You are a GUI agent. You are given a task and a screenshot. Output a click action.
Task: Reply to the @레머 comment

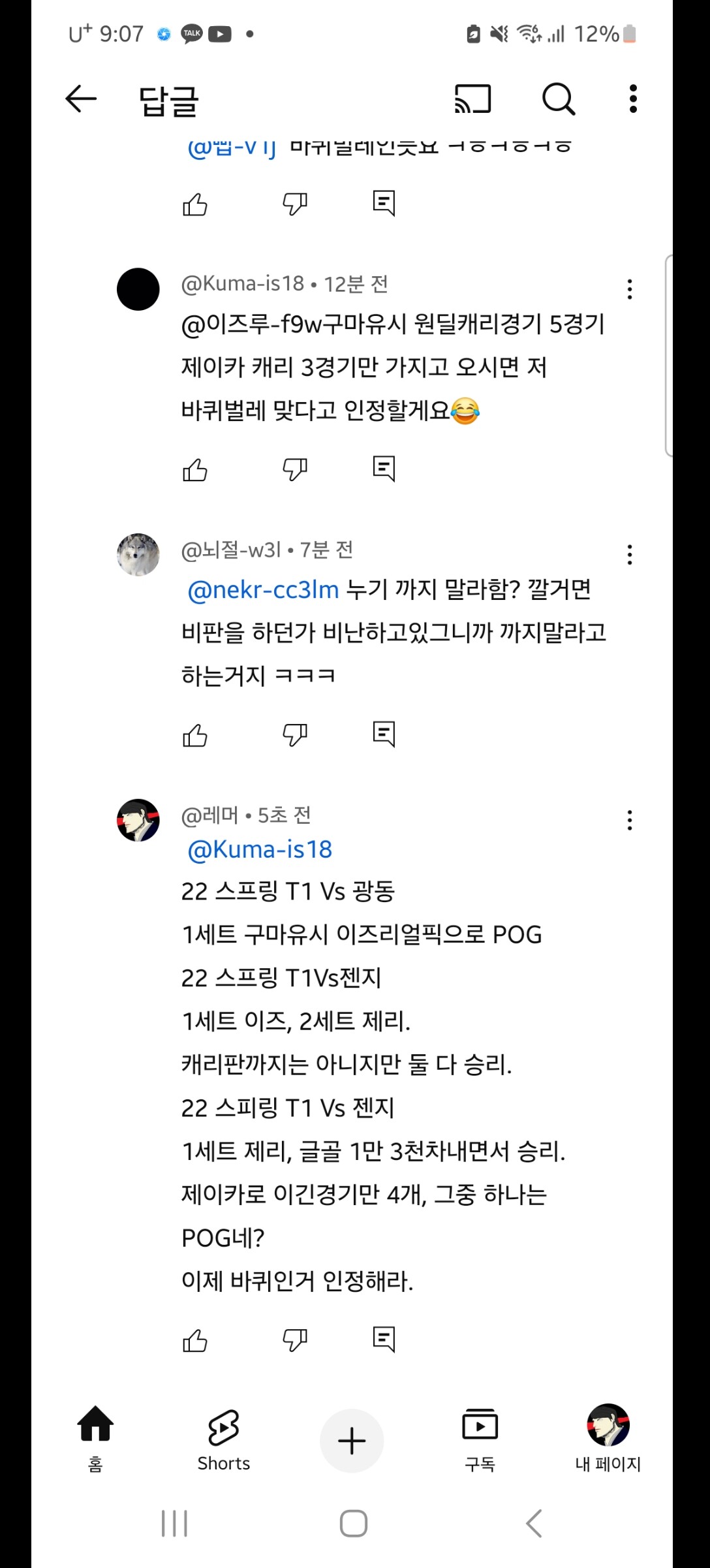pyautogui.click(x=384, y=1340)
